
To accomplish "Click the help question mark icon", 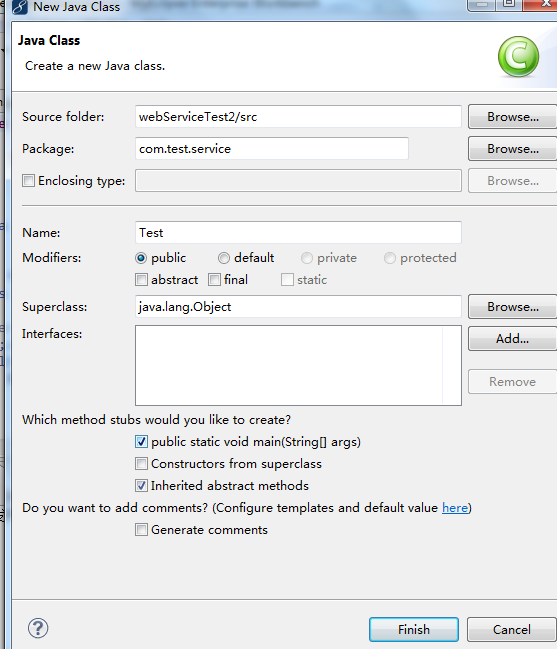I will point(38,628).
